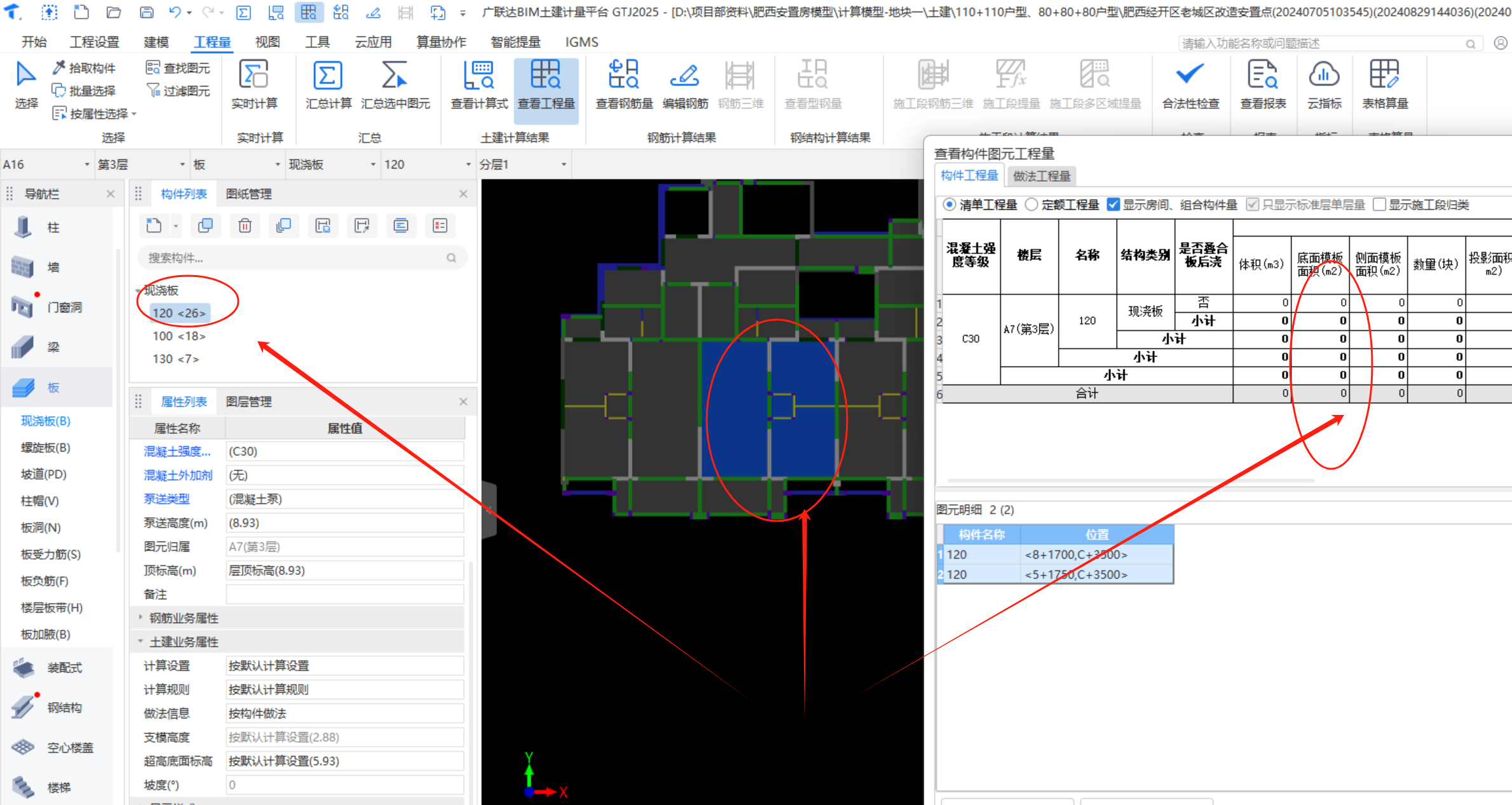Activate the 选择 select arrow tool
Viewport: 1512px width, 805px height.
pos(26,85)
